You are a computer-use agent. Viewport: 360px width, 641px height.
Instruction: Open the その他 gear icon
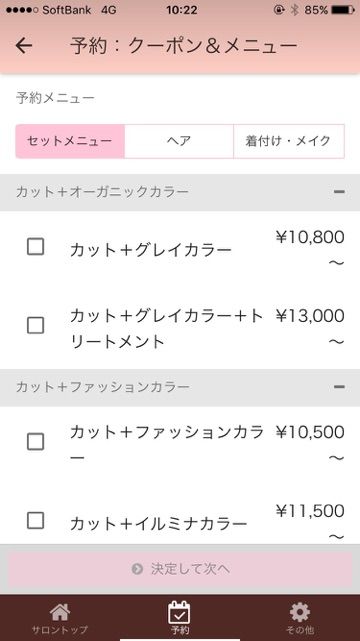pyautogui.click(x=300, y=612)
